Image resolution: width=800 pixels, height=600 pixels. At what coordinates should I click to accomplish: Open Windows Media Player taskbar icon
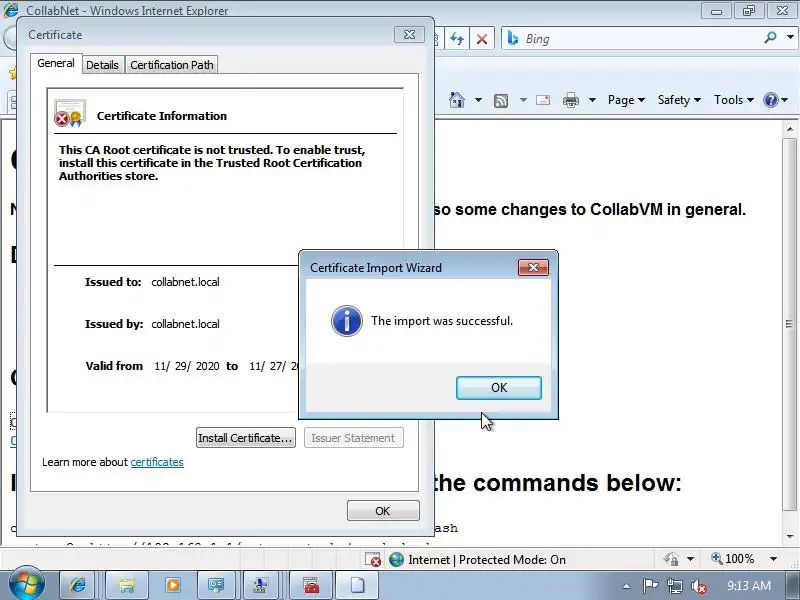pos(172,585)
